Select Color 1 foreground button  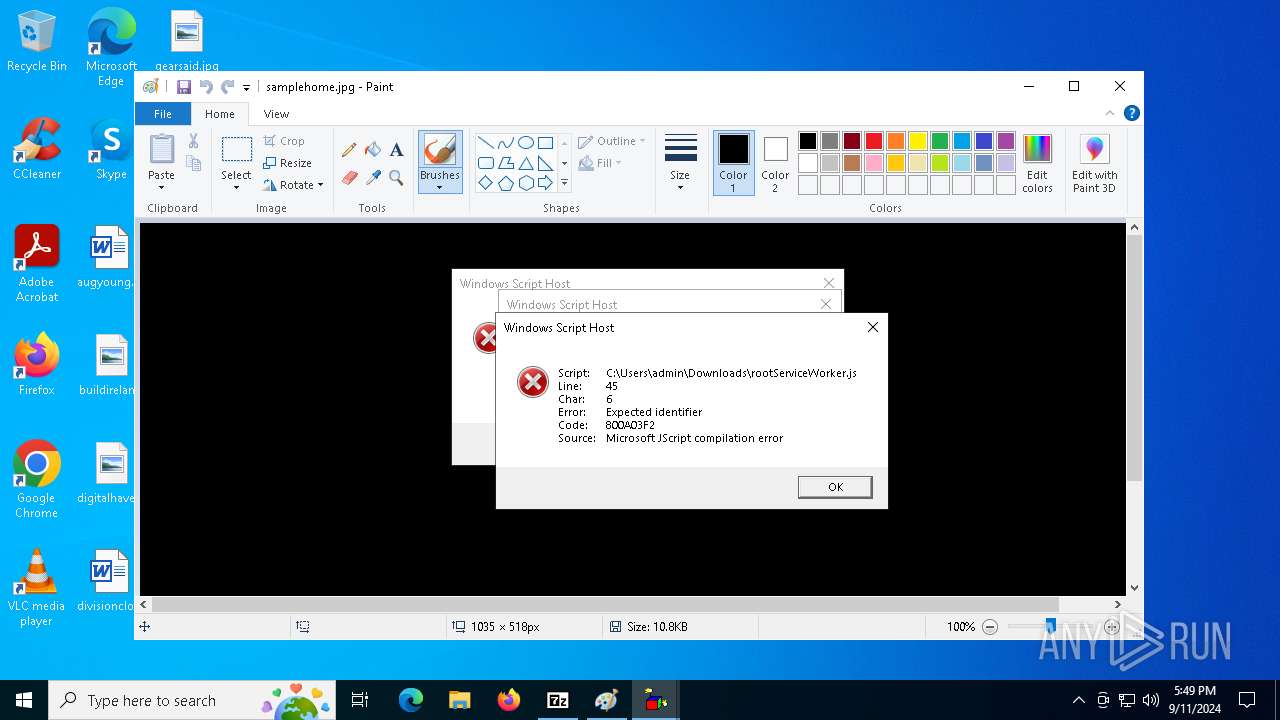point(733,163)
